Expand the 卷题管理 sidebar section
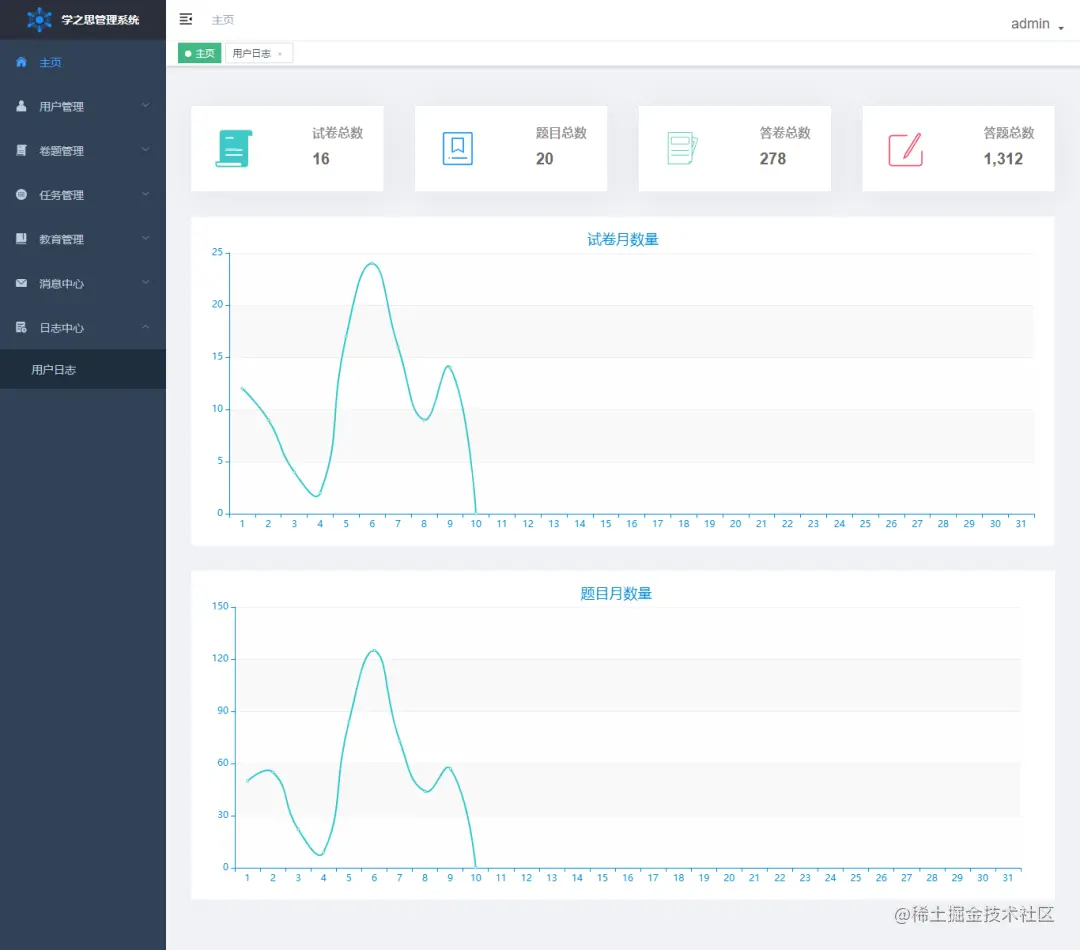This screenshot has height=950, width=1080. click(83, 150)
